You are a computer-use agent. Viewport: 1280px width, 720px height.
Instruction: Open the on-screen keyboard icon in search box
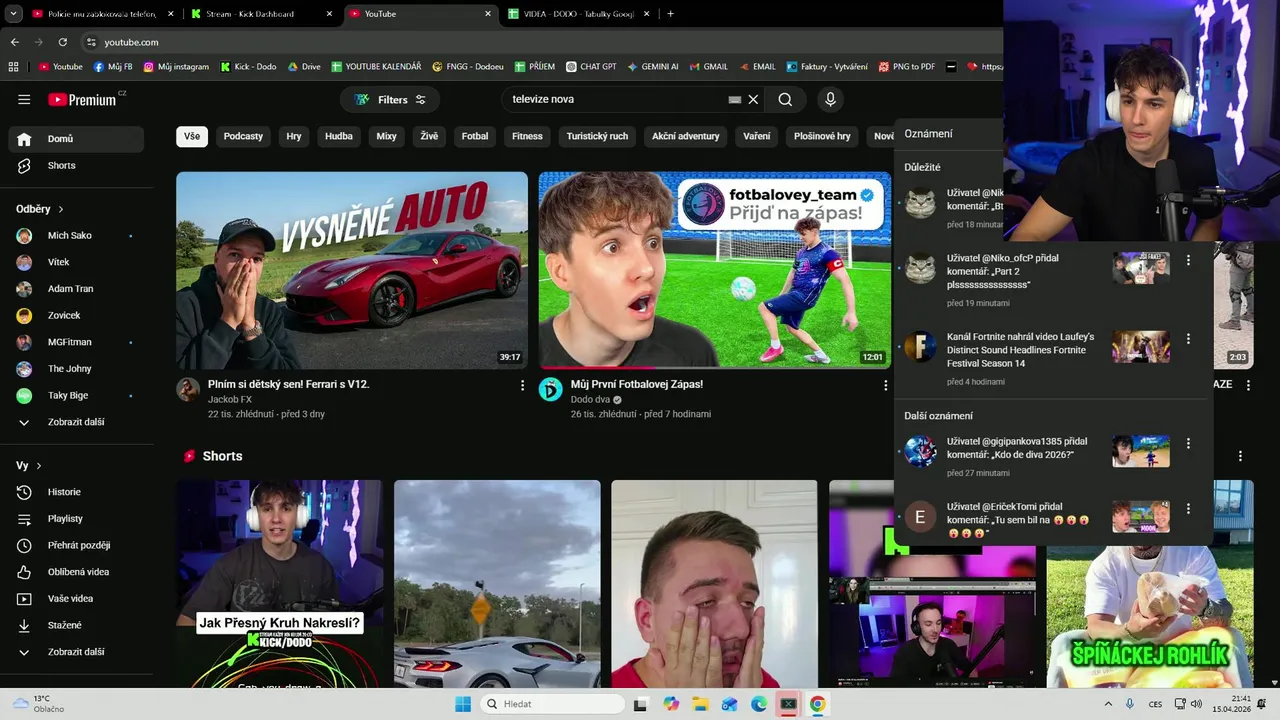[735, 99]
